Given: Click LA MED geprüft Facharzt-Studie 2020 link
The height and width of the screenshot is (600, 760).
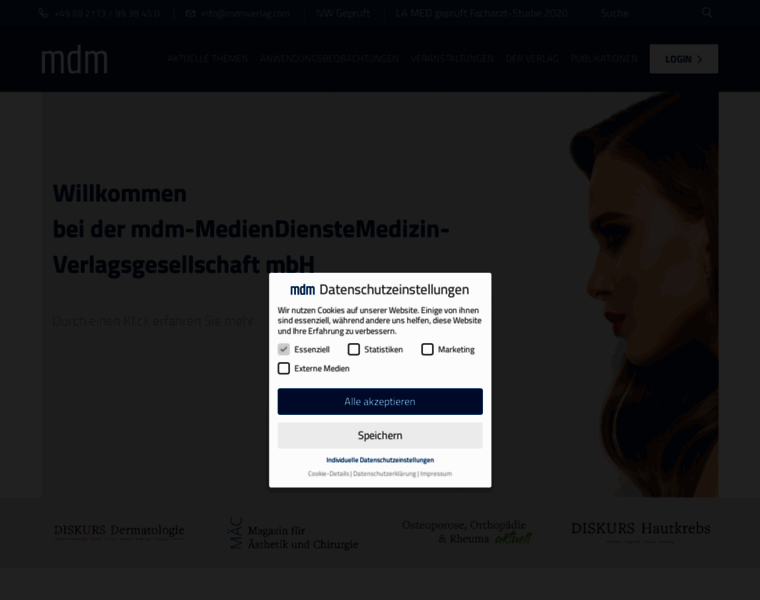Looking at the screenshot, I should coord(481,13).
